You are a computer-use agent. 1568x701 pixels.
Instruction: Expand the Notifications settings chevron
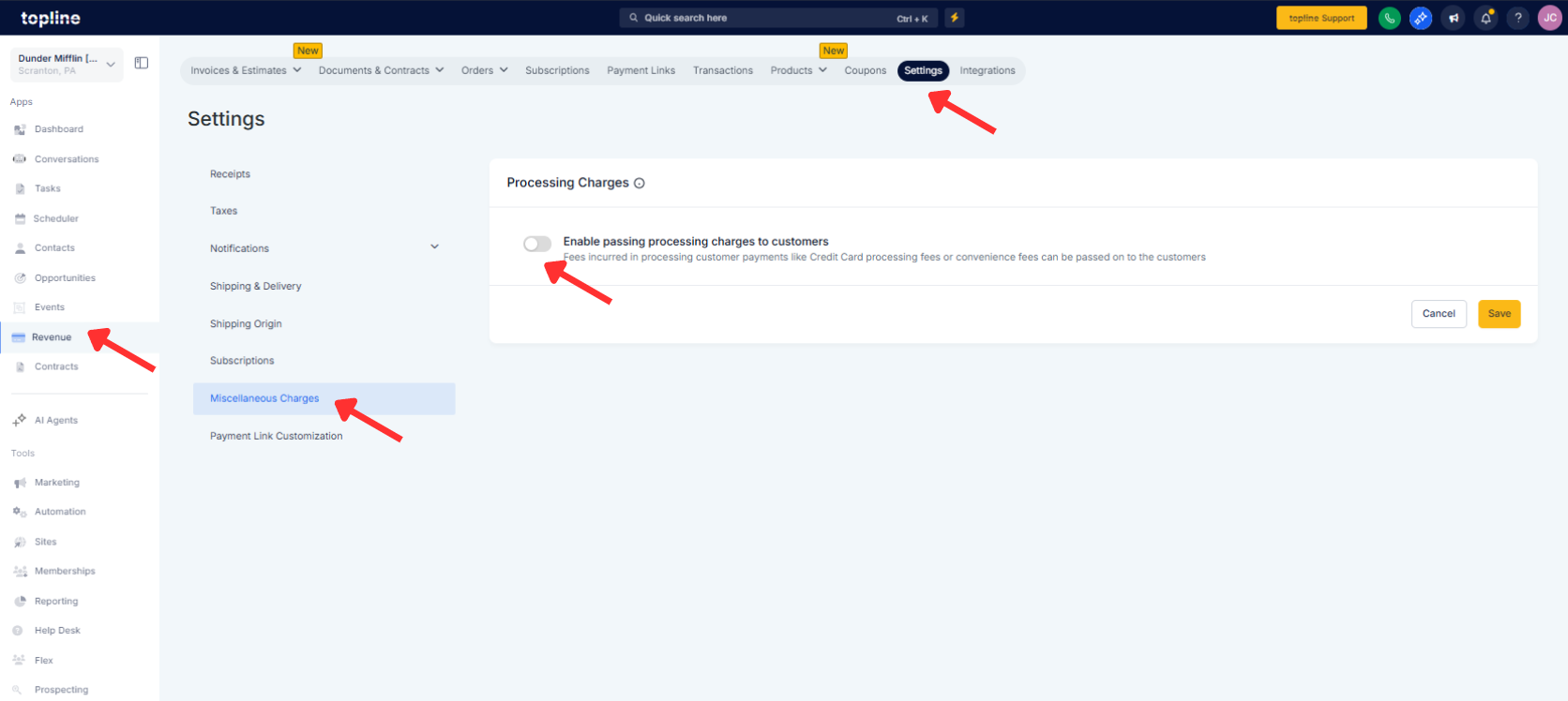(x=435, y=247)
